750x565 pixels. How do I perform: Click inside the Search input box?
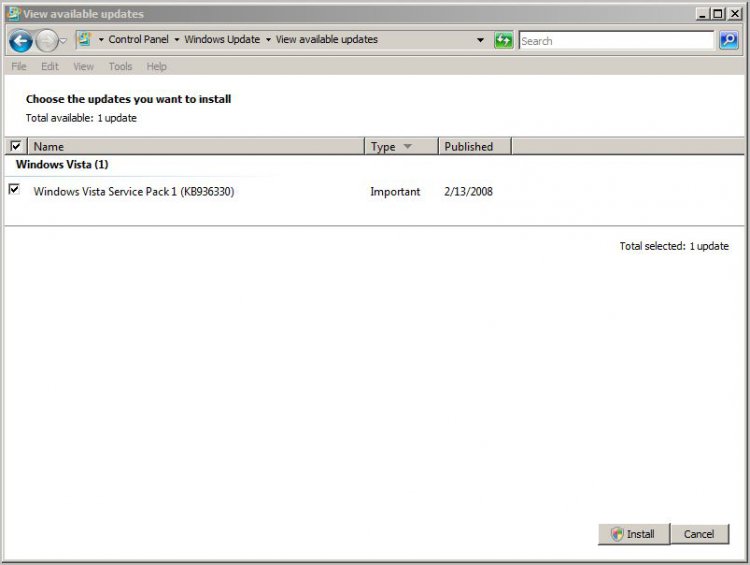point(616,41)
